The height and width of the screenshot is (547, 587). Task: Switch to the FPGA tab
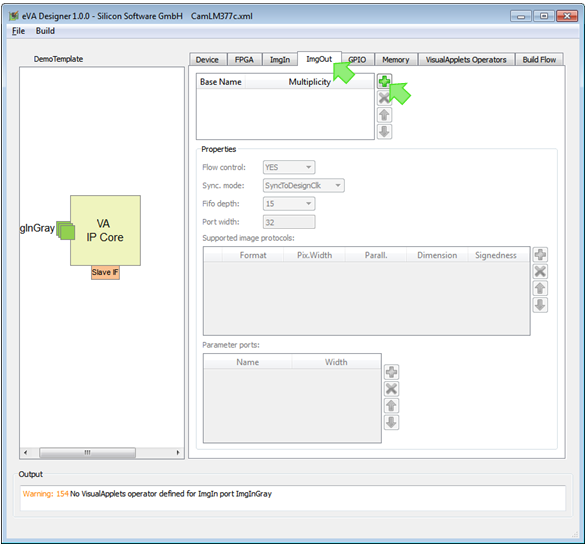click(x=244, y=60)
